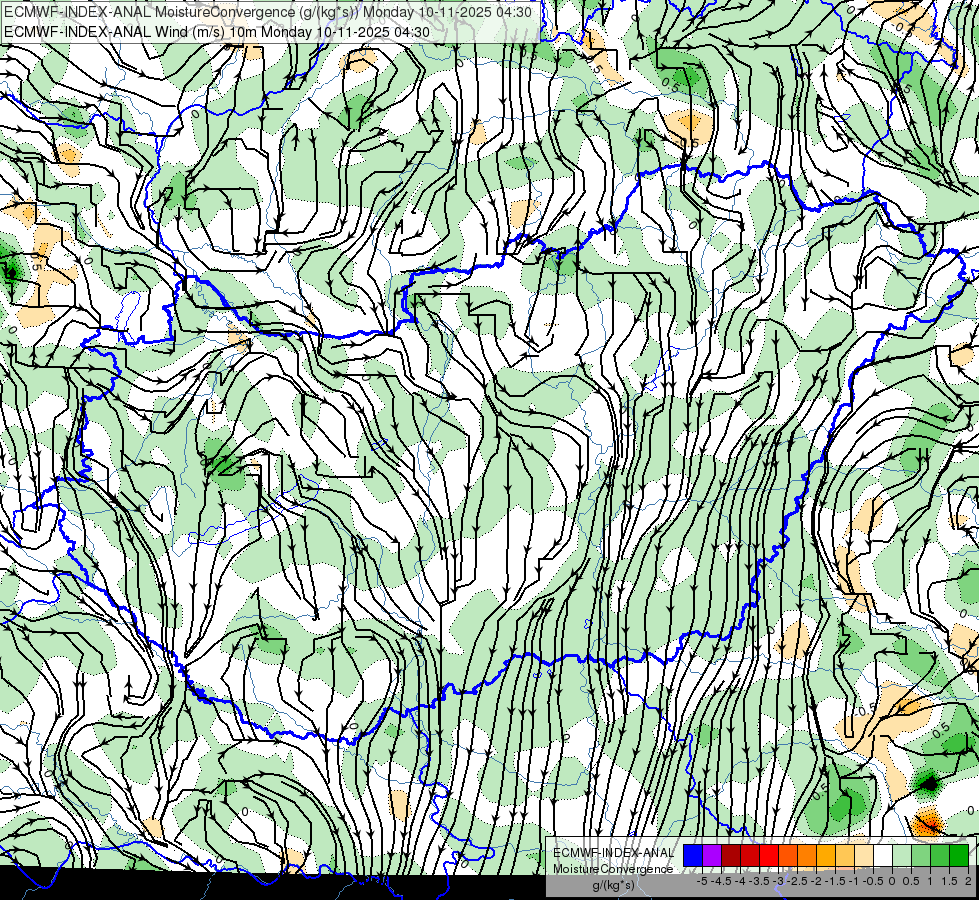Pick the darkest green swatch between 1.5 and 2
Viewport: 979px width, 900px height.
pyautogui.click(x=959, y=855)
